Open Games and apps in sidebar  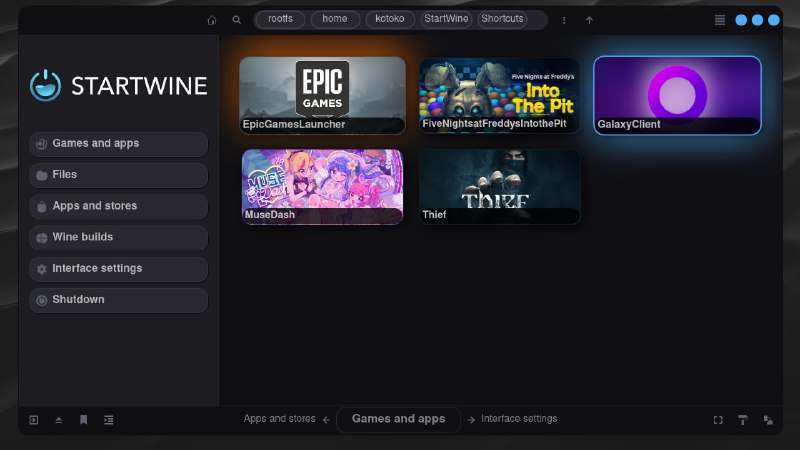[x=118, y=144]
